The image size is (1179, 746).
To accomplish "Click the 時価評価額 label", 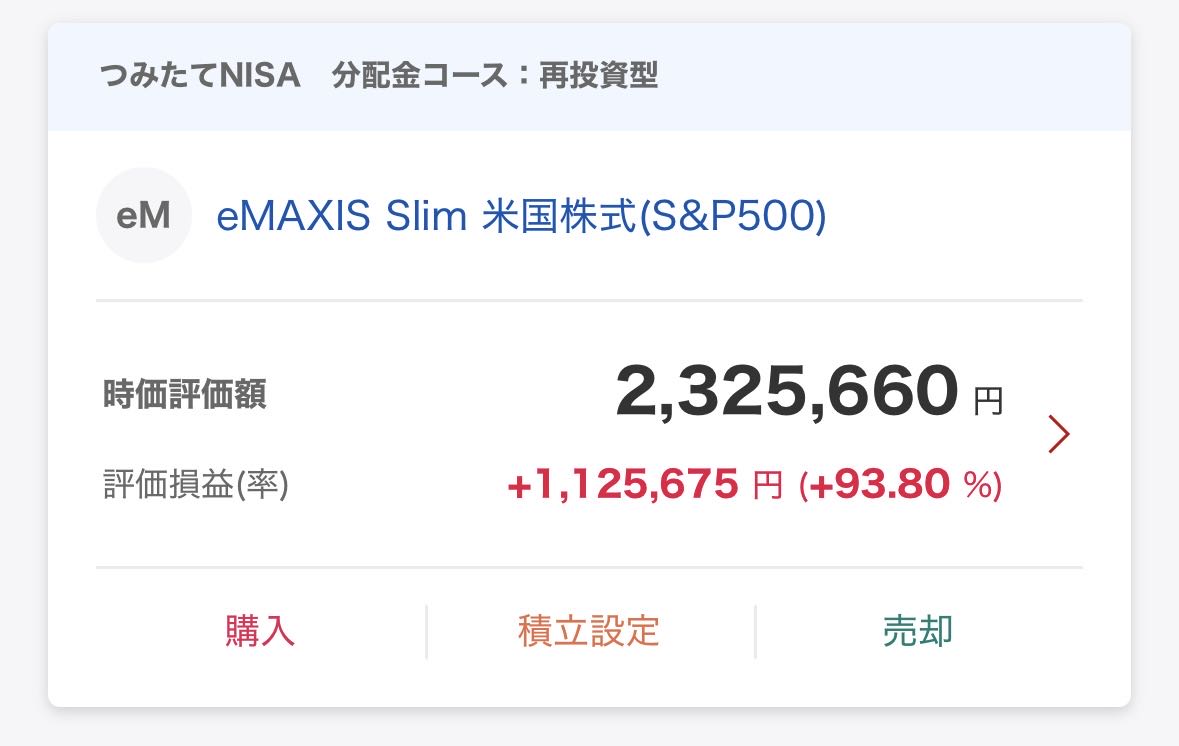I will click(184, 395).
